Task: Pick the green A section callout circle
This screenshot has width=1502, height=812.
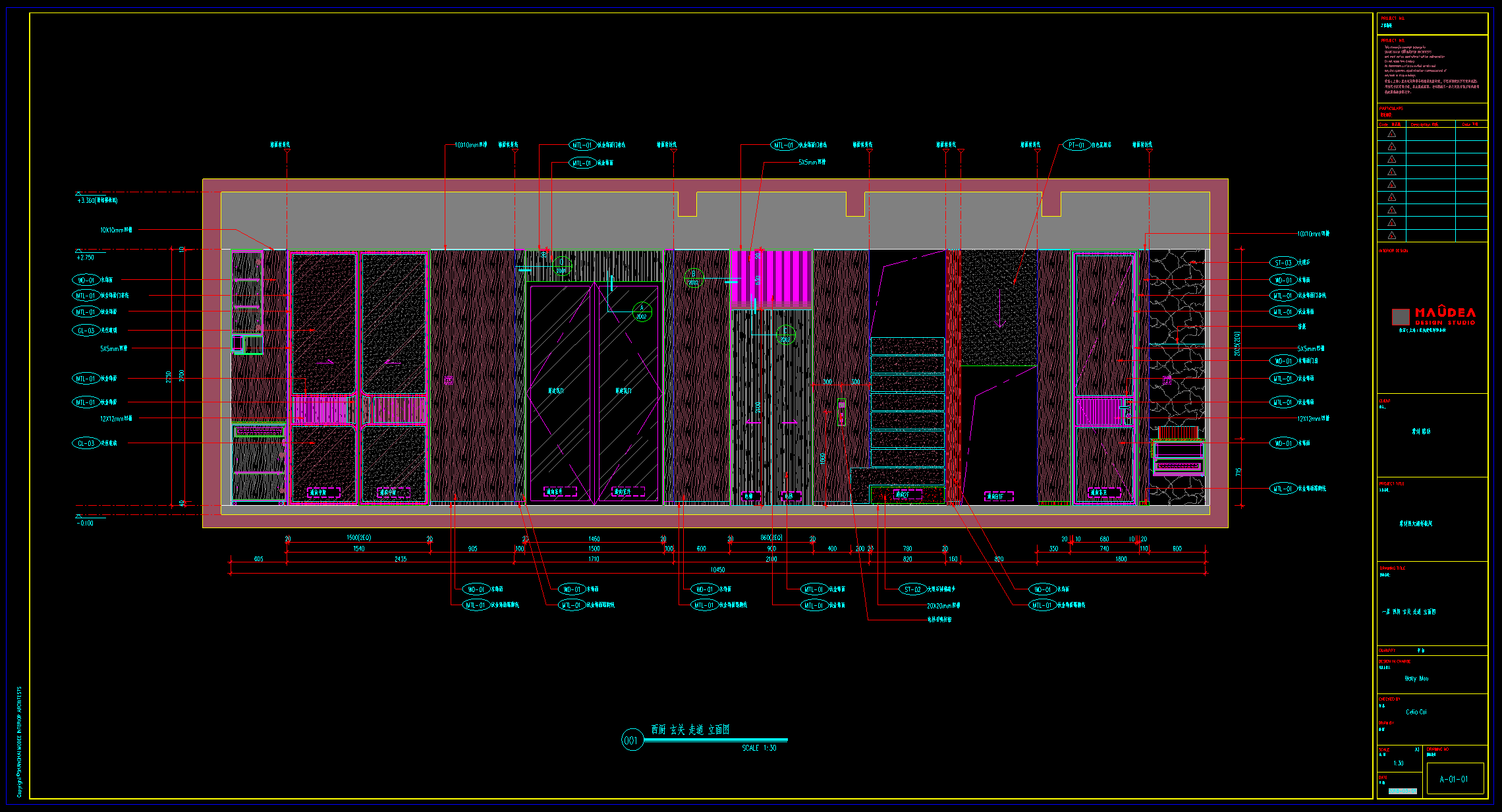Action: [x=642, y=311]
